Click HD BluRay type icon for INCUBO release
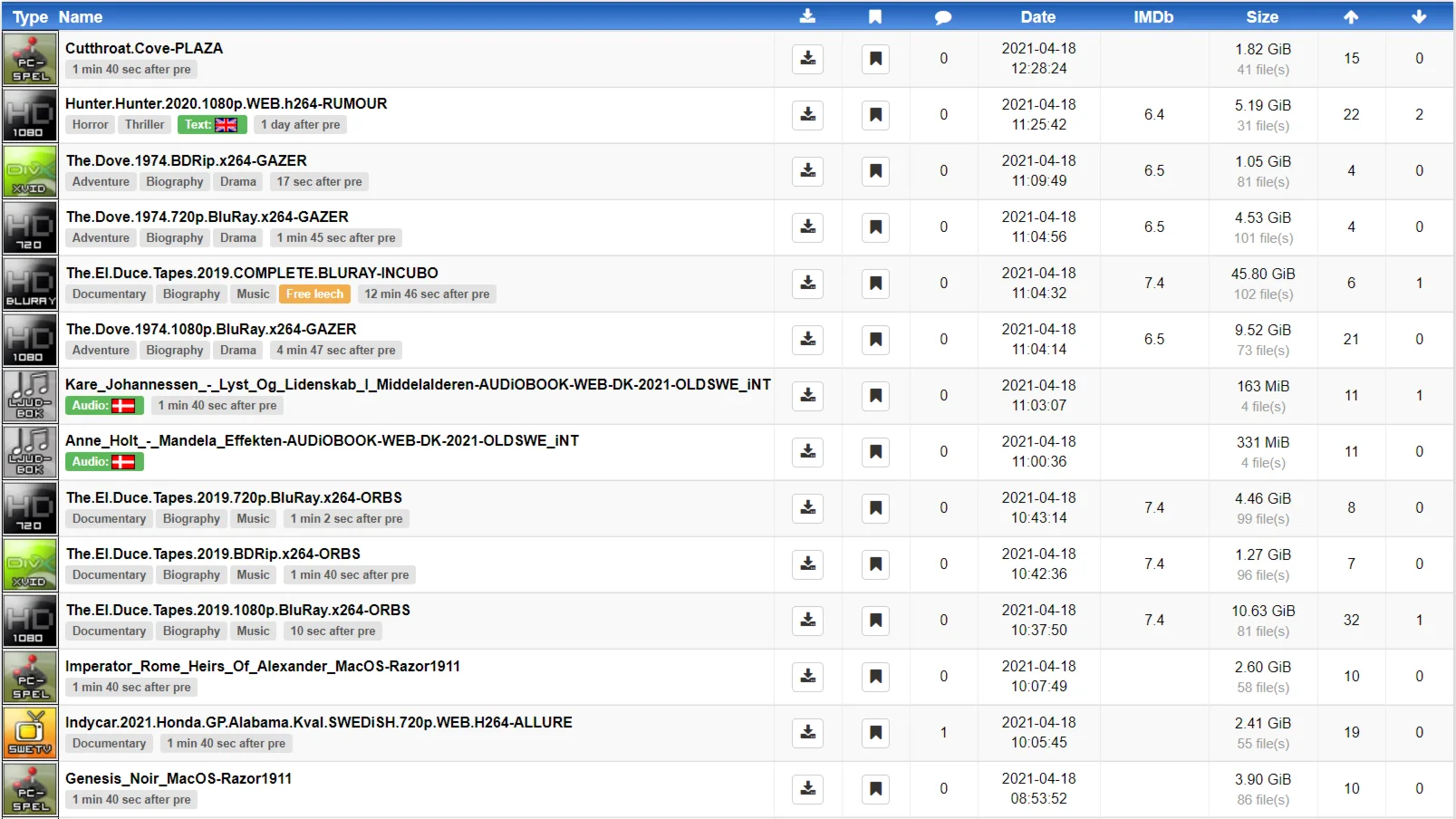 pyautogui.click(x=31, y=284)
